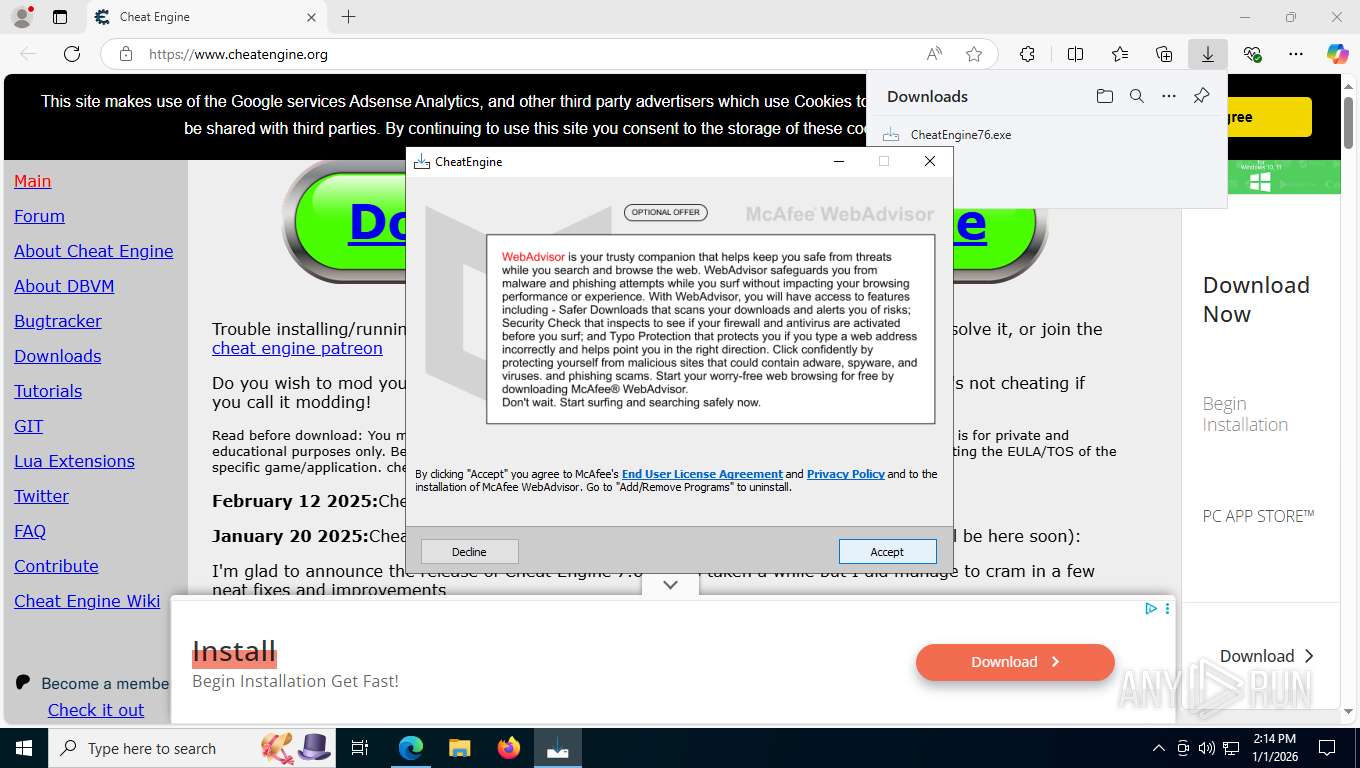
Task: Search downloads with magnifier icon
Action: pyautogui.click(x=1137, y=96)
